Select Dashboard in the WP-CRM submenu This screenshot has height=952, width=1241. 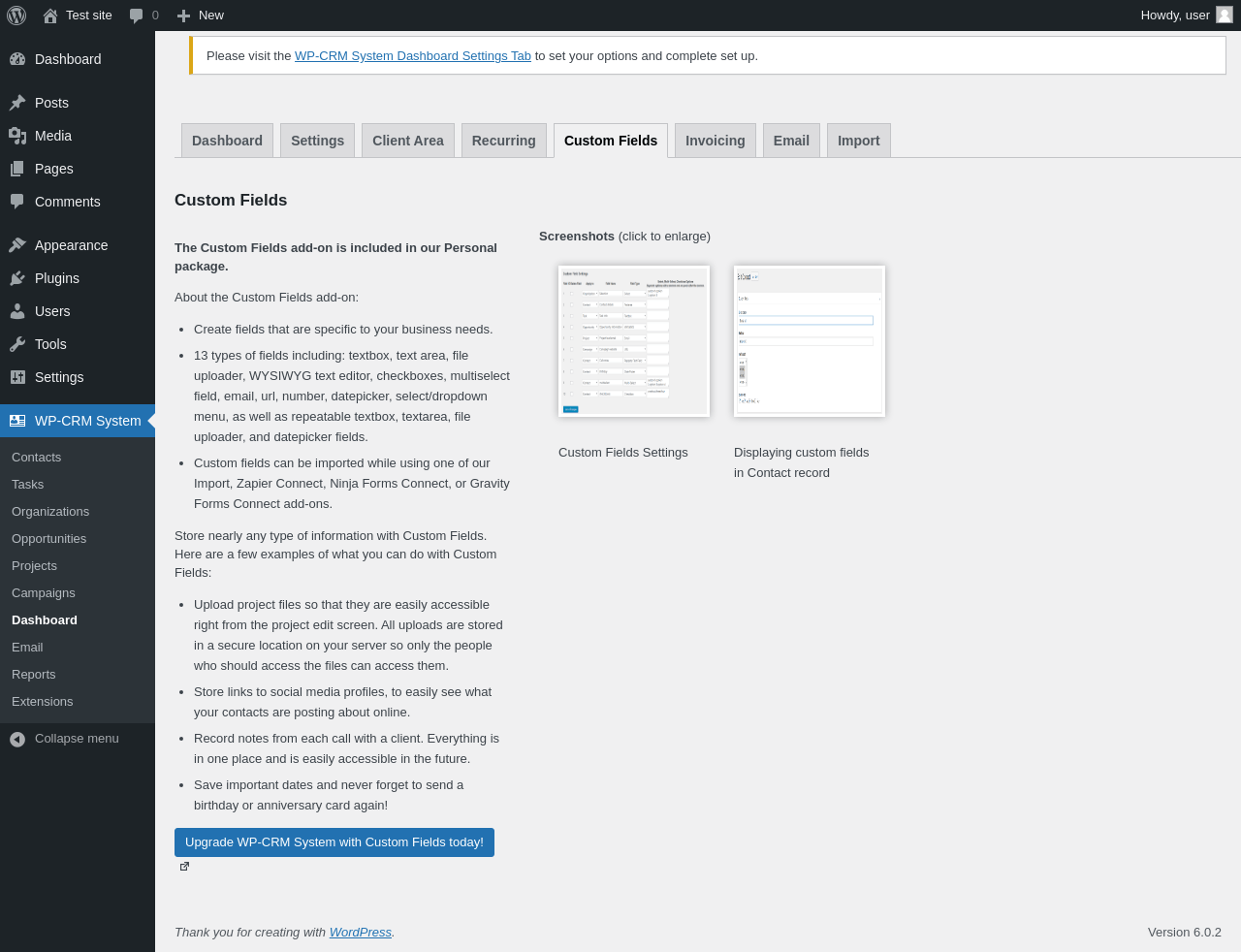[x=45, y=620]
